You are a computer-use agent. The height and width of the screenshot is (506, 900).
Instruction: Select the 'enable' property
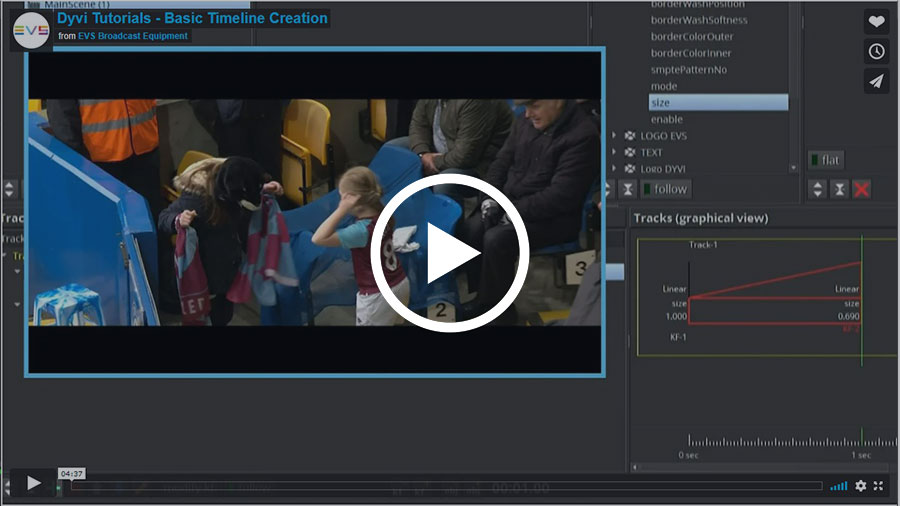[x=666, y=119]
